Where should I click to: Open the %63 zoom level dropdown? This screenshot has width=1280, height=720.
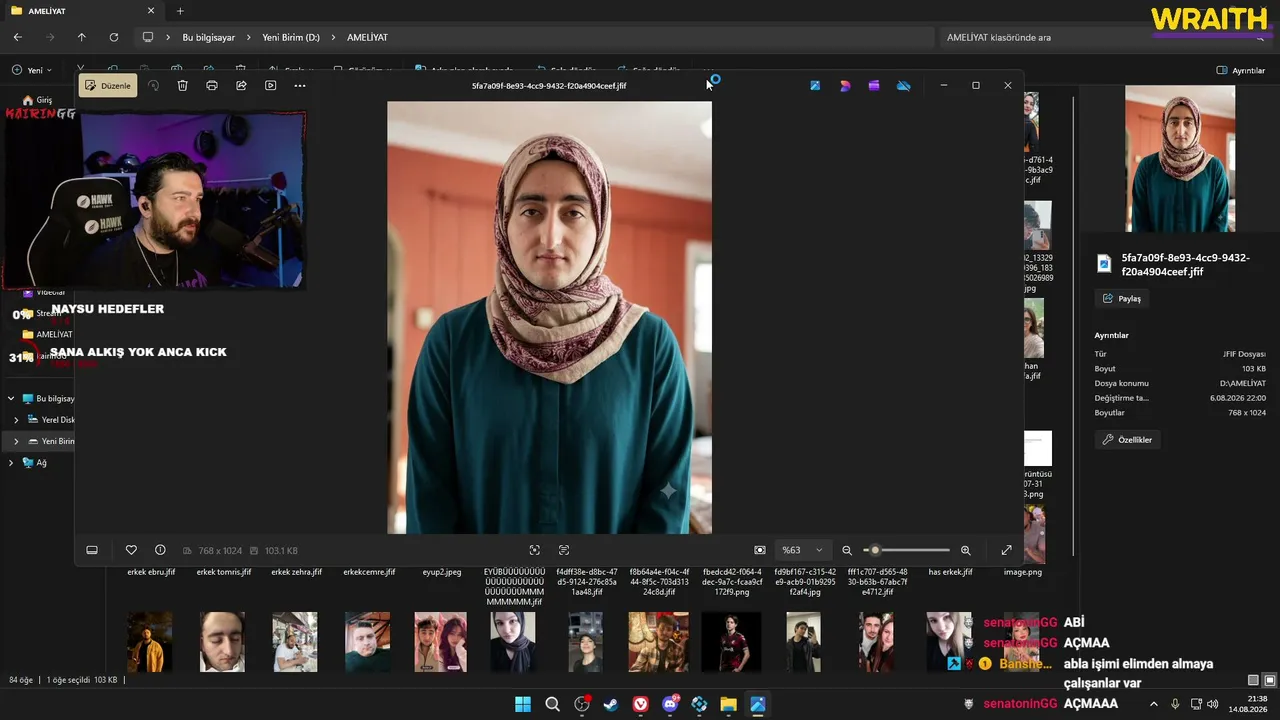pos(802,550)
